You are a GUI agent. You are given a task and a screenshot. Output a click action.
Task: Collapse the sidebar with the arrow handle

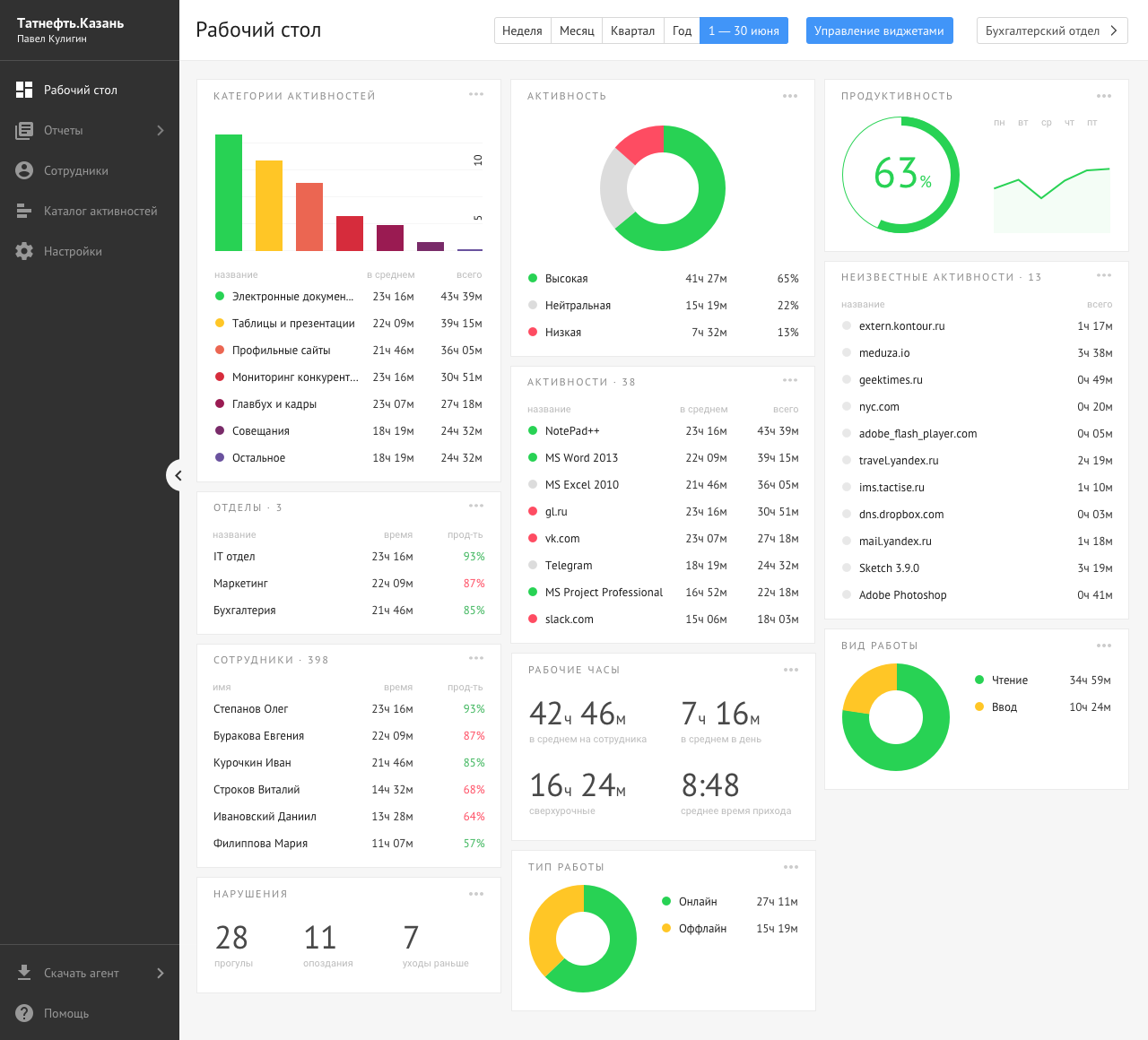177,475
